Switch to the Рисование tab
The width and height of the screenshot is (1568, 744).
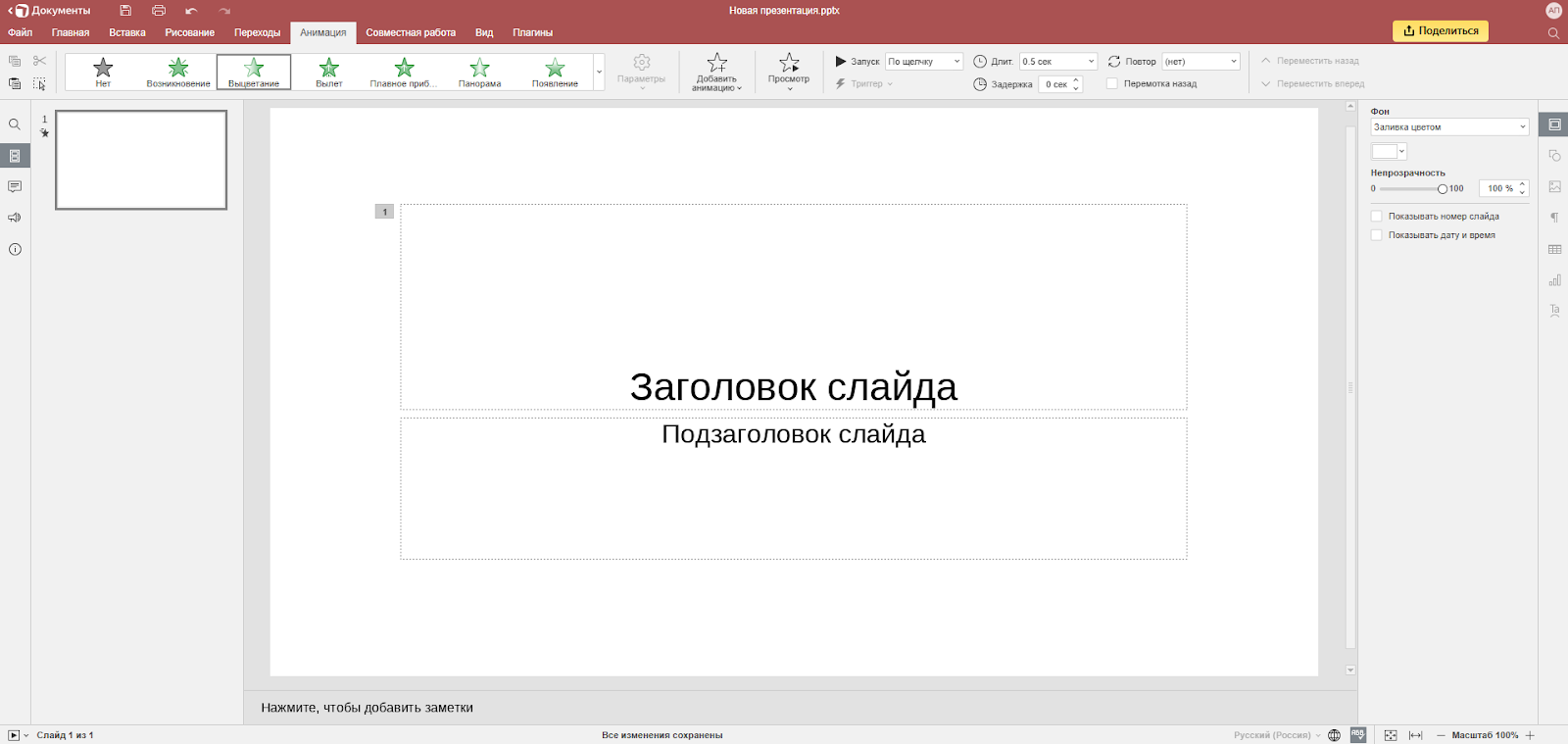(x=190, y=32)
